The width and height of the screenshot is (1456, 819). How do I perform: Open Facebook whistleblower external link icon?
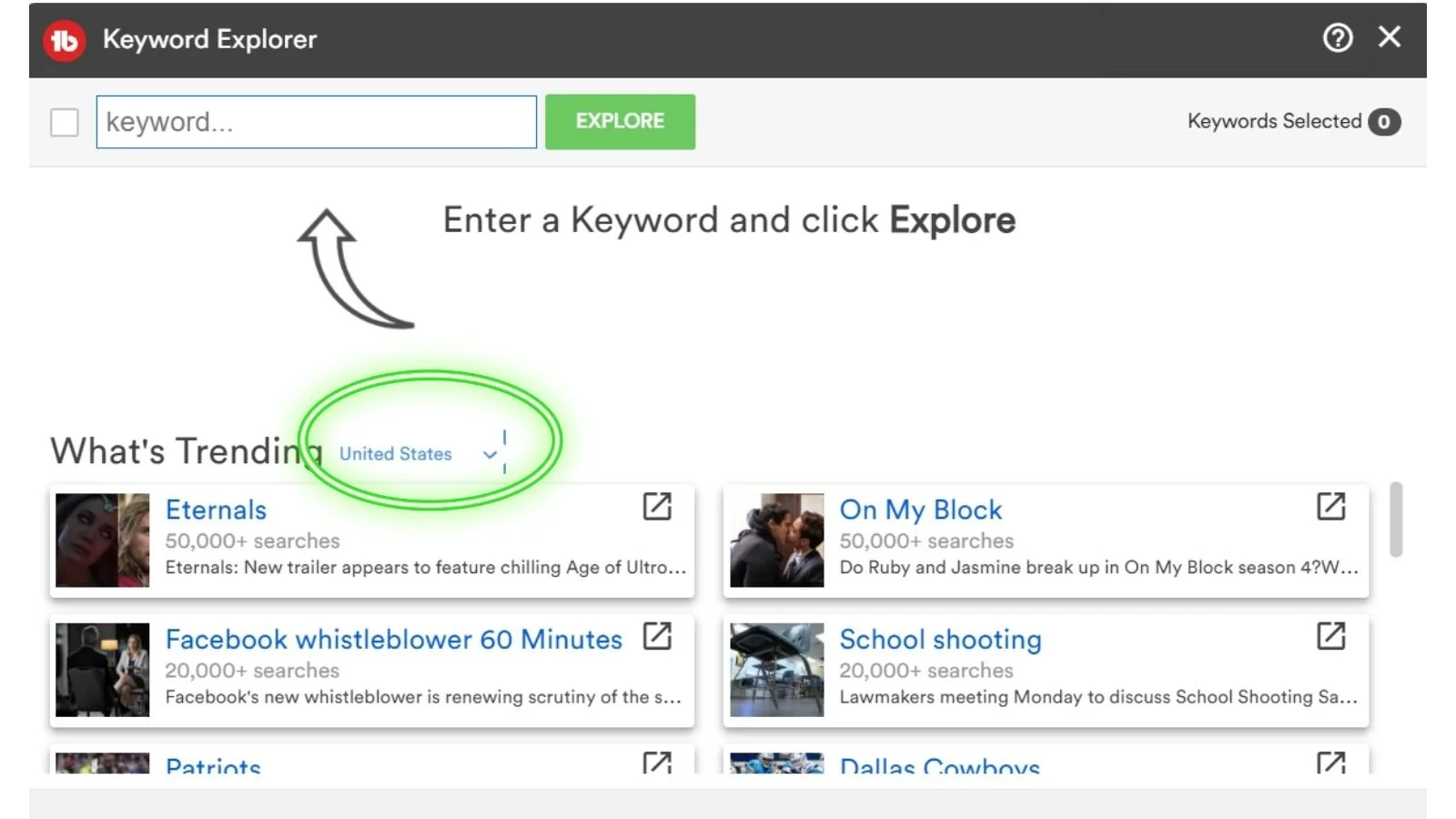click(x=657, y=635)
